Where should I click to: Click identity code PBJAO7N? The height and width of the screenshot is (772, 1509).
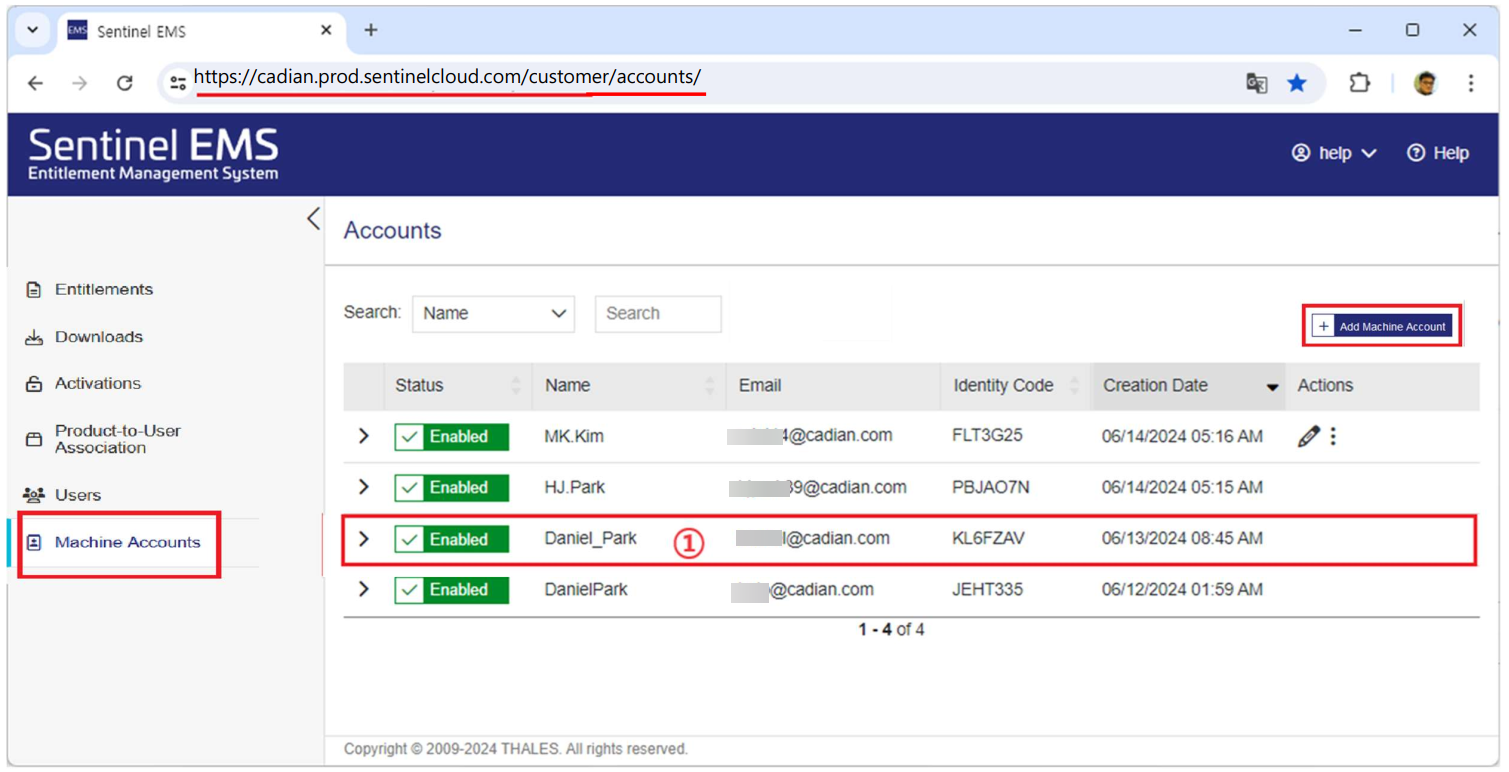tap(991, 487)
